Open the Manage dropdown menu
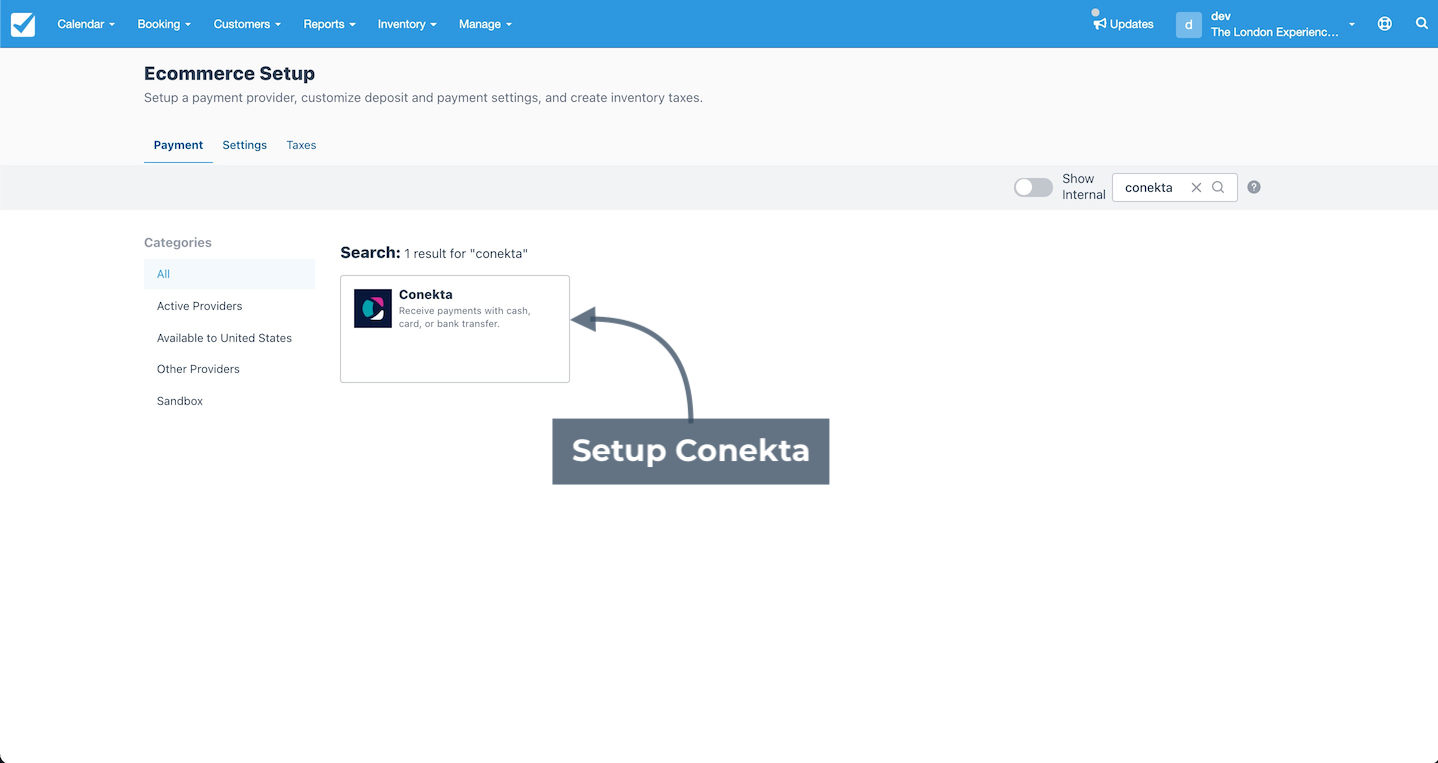 click(485, 24)
